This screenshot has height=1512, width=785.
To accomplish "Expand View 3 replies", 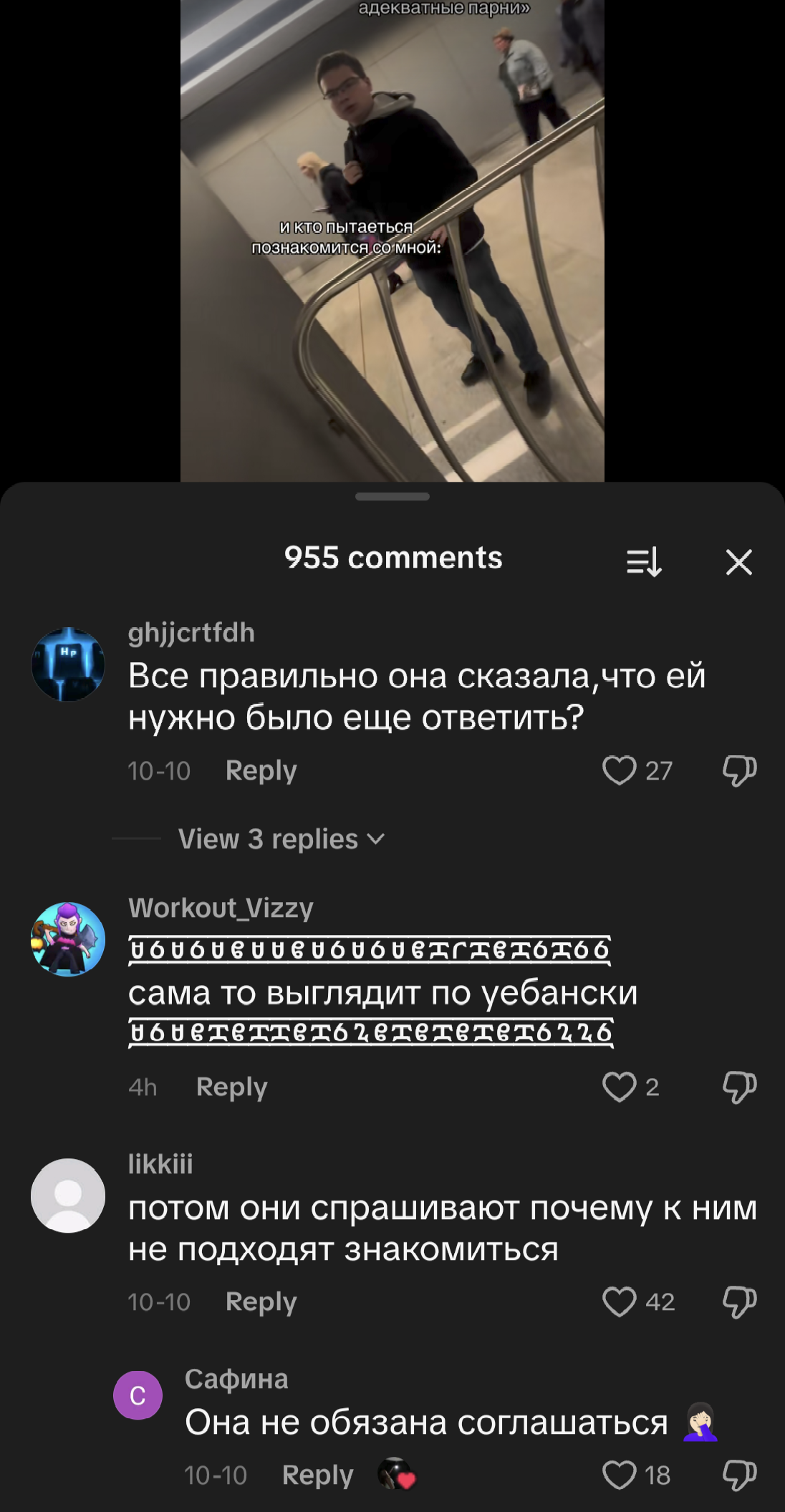I will pos(281,838).
